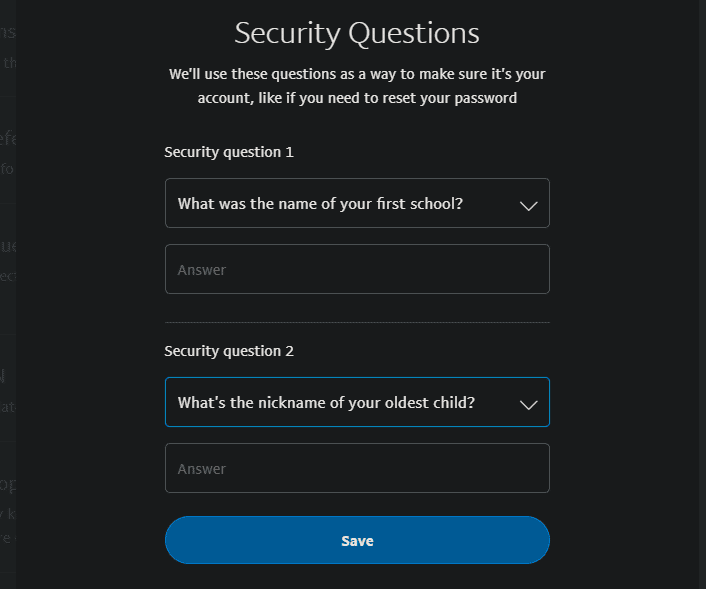Image resolution: width=706 pixels, height=589 pixels.
Task: Click the right end of the first answer box
Action: tap(535, 269)
